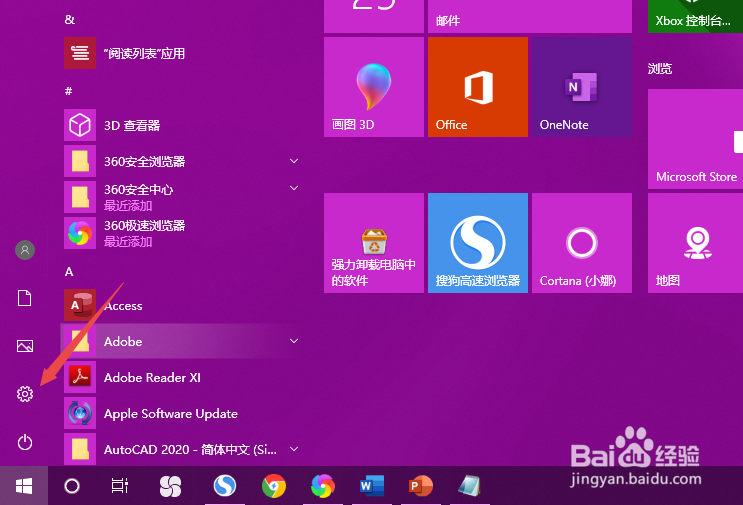Open the calendar date tile
The image size is (743, 505).
click(374, 16)
